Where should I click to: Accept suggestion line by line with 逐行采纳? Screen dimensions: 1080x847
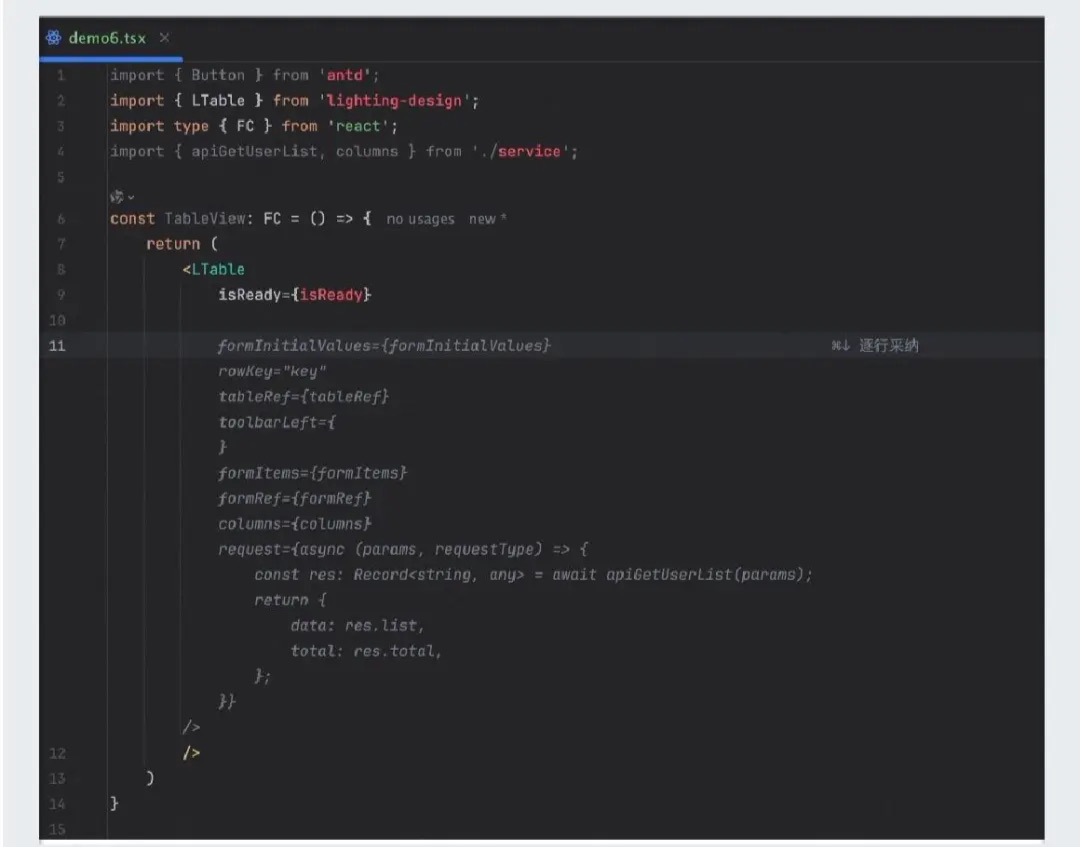875,346
